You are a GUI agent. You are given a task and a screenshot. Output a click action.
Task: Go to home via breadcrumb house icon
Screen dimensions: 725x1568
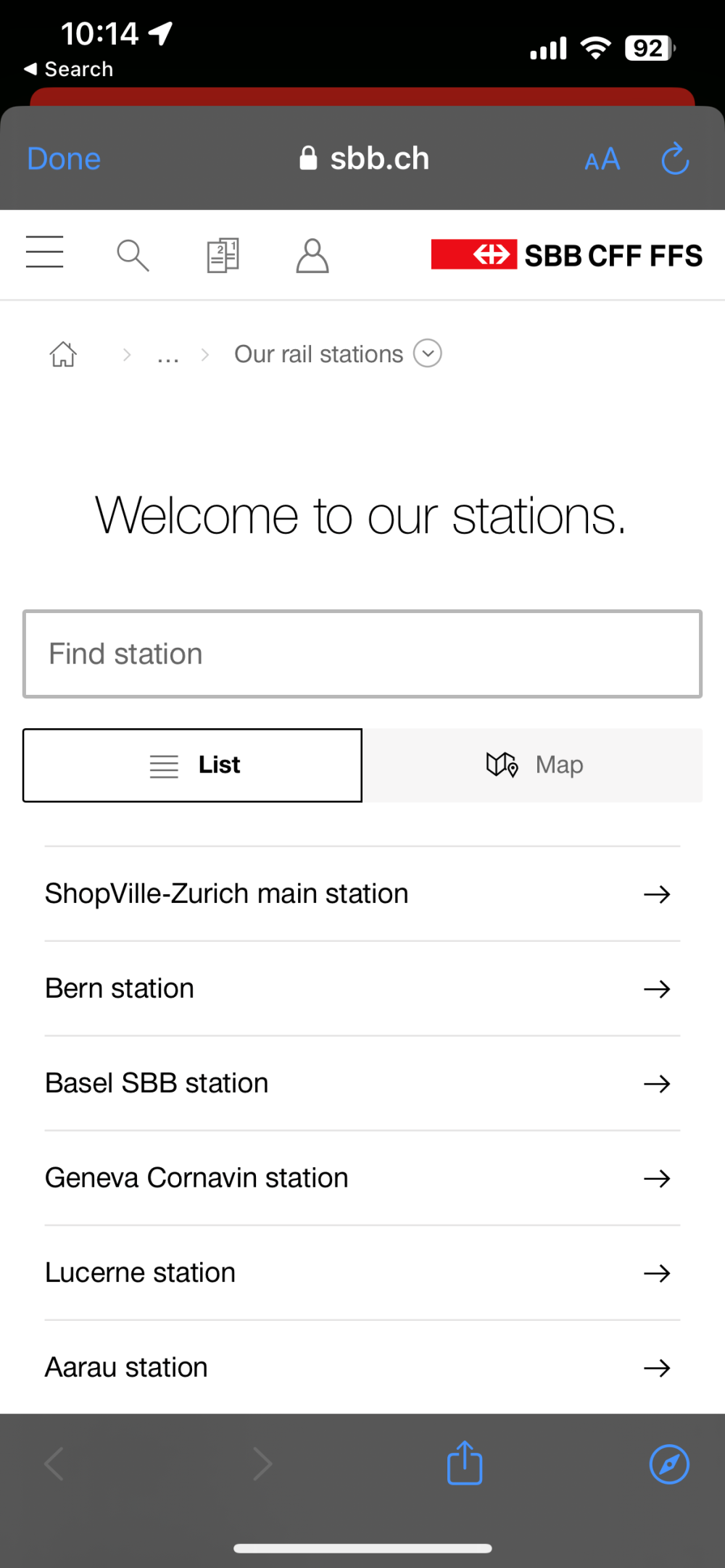tap(63, 354)
